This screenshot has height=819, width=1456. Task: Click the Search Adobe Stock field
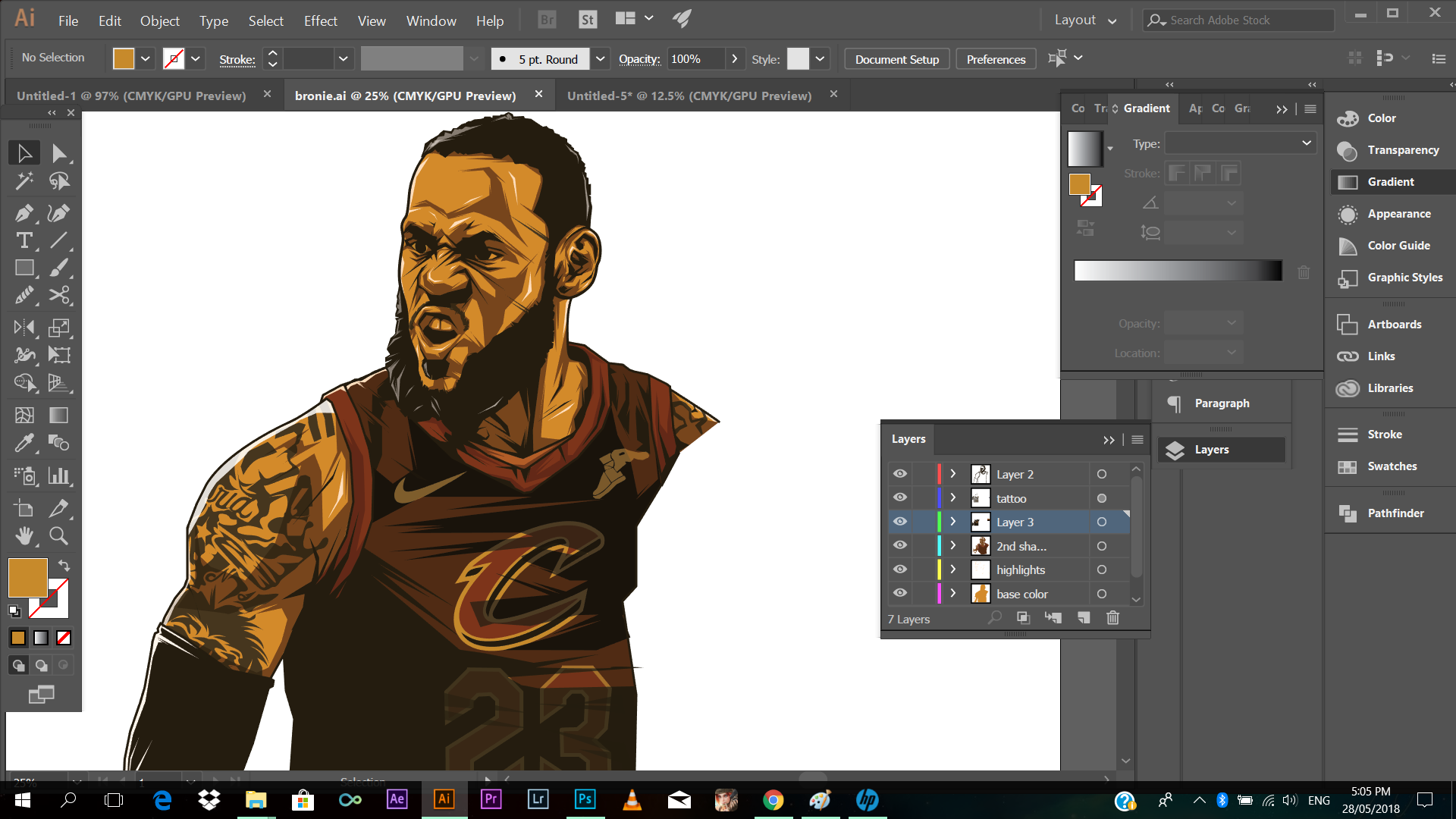point(1239,20)
